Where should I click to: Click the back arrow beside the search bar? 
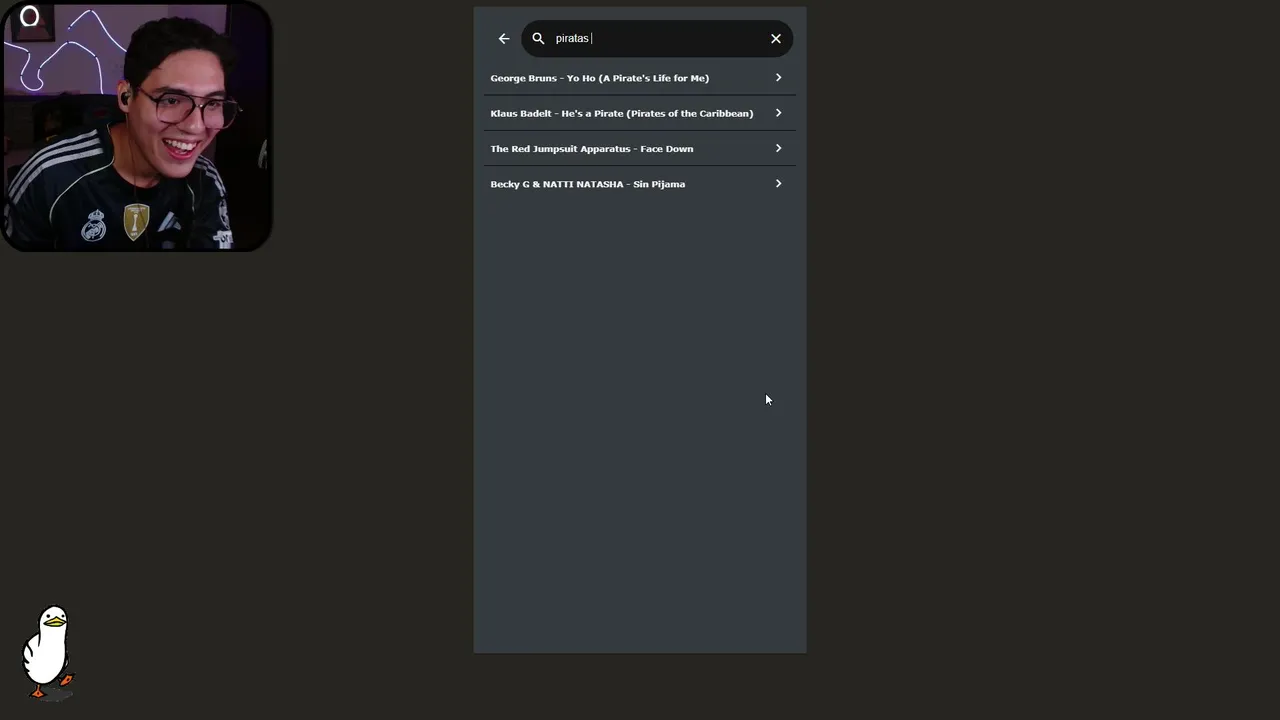click(x=504, y=39)
